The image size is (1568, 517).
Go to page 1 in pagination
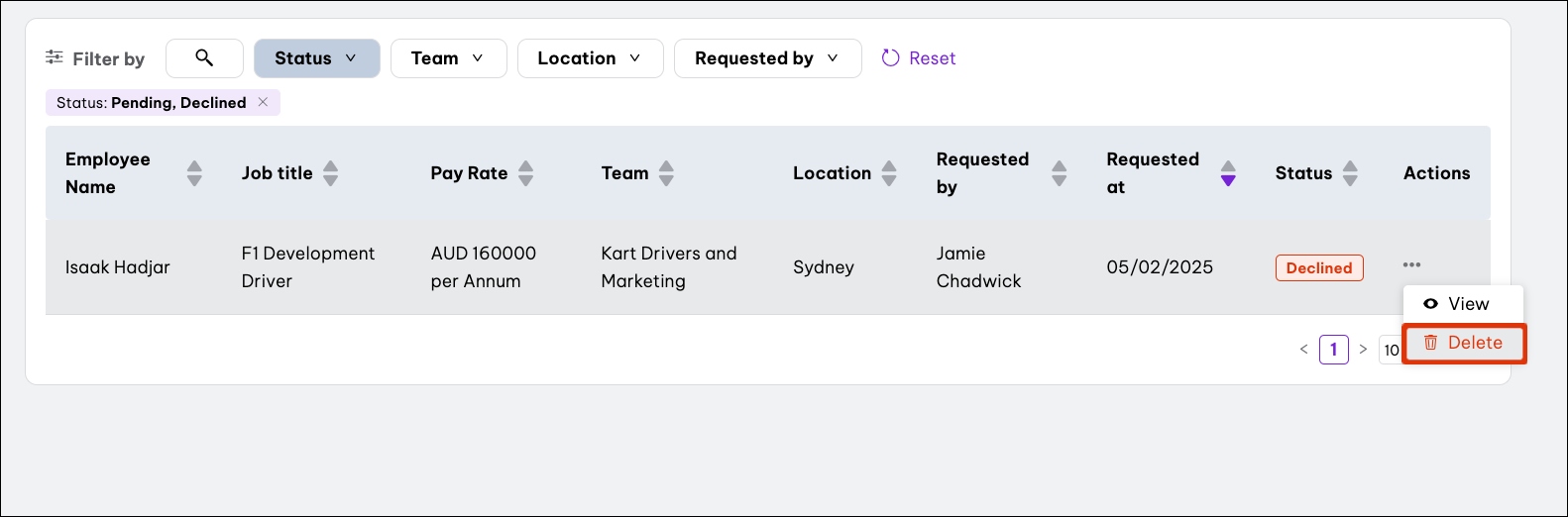pyautogui.click(x=1333, y=350)
